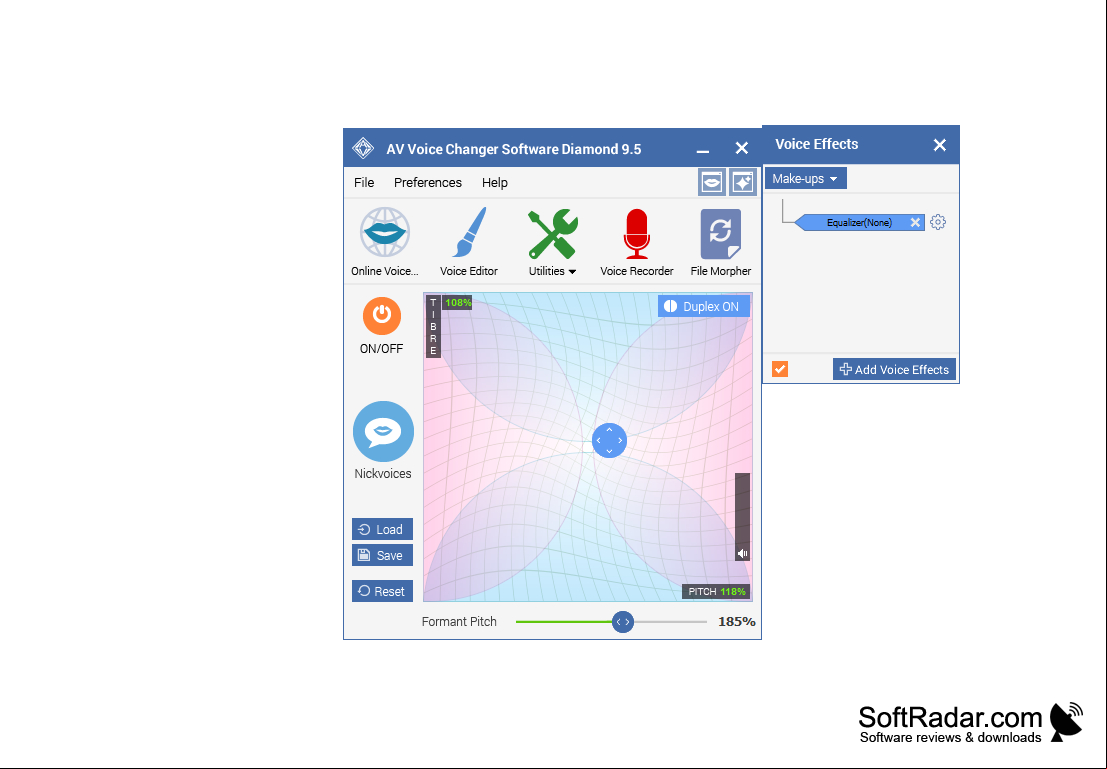Click the Load button
Screen dimensions: 1107x769
point(383,530)
